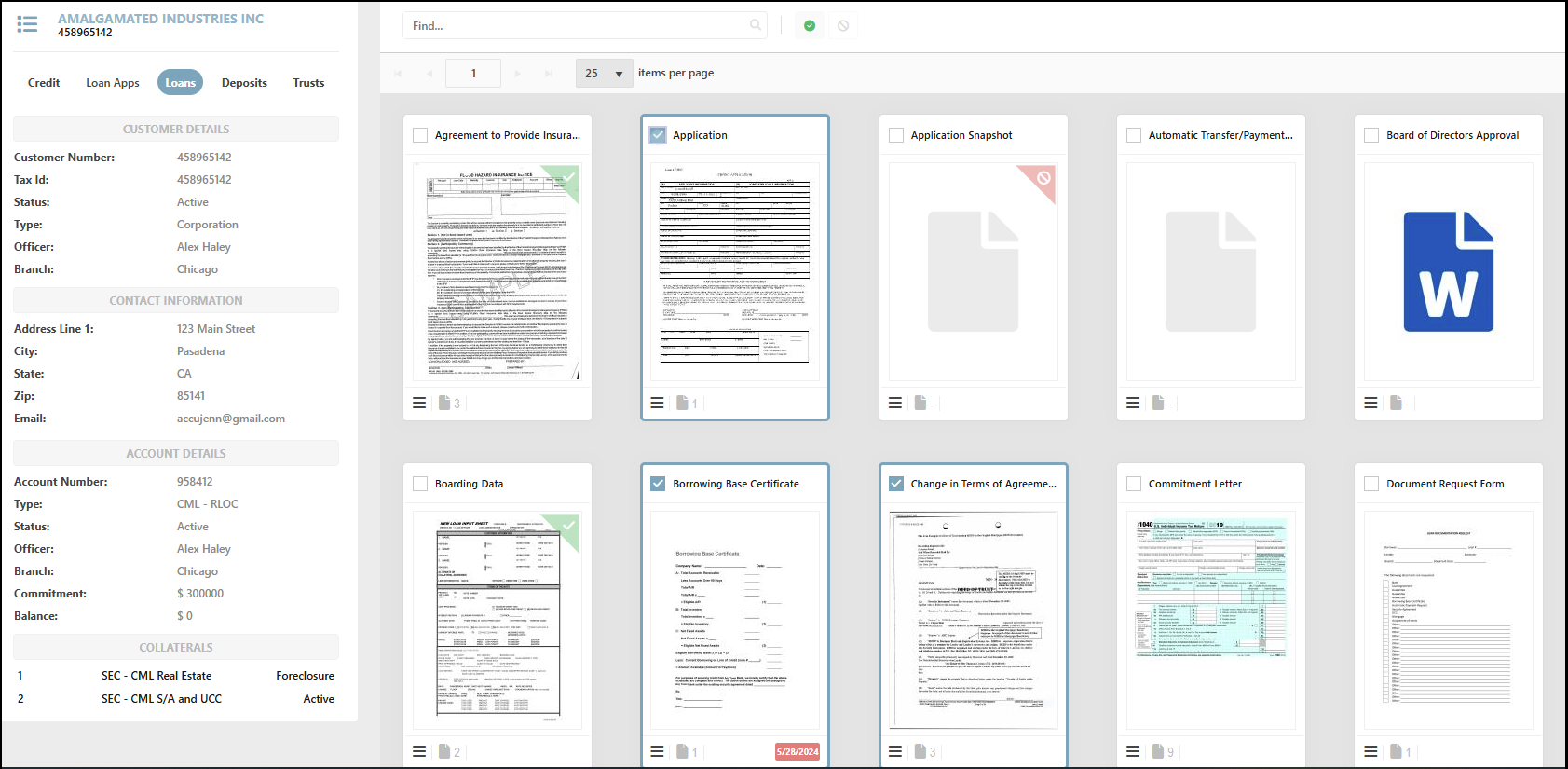Switch to the Loan Apps tab
Screen dimensions: 1568x769
[x=113, y=83]
